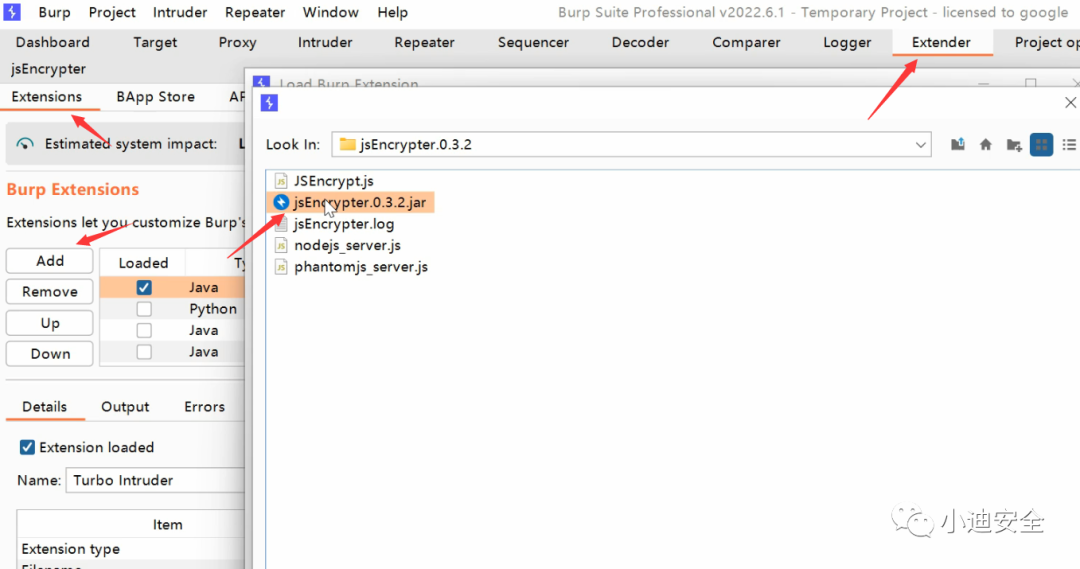Create New Folder icon in file dialog
Viewport: 1080px width, 569px height.
pos(1013,145)
